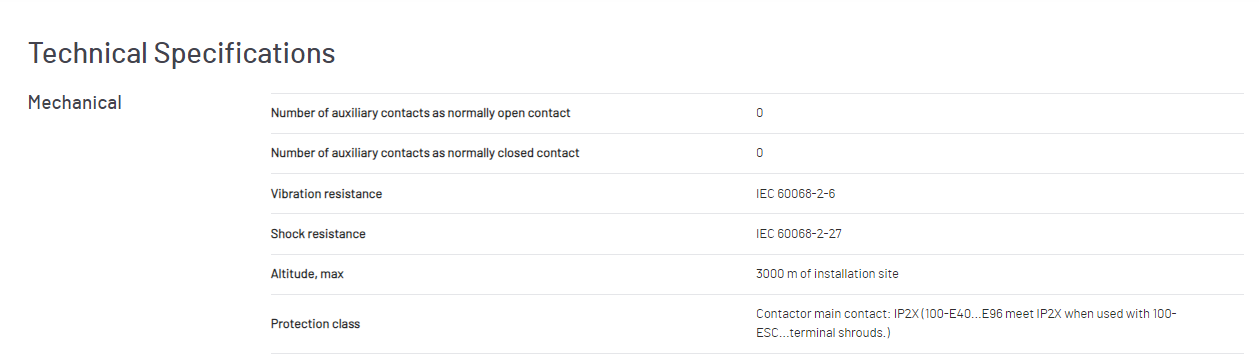The width and height of the screenshot is (1259, 364).
Task: Click inside the Shock resistance table row
Action: click(757, 234)
